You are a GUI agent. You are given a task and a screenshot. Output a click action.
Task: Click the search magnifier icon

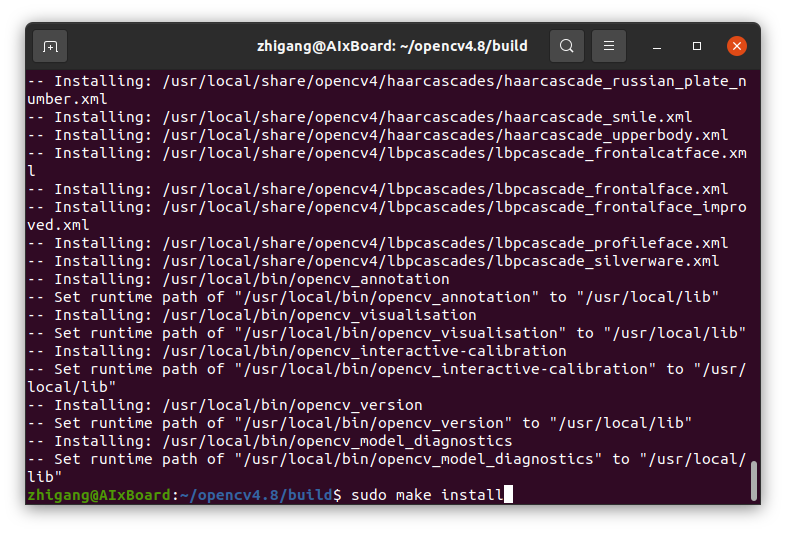tap(567, 46)
